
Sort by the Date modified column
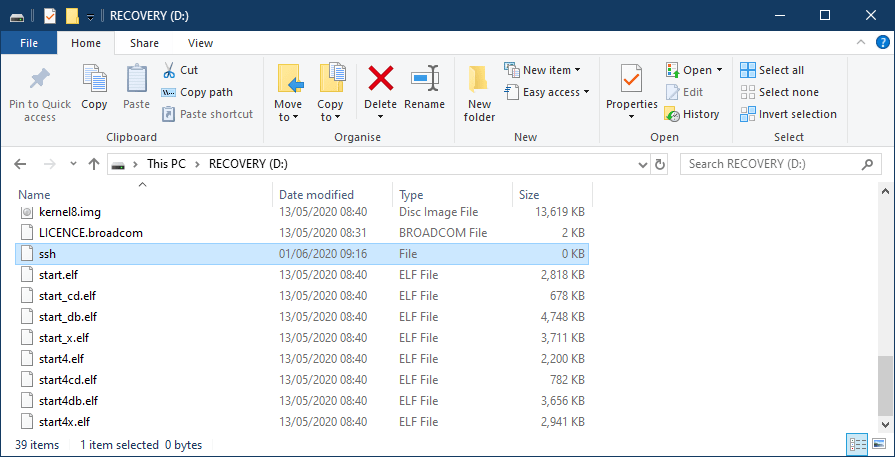316,195
